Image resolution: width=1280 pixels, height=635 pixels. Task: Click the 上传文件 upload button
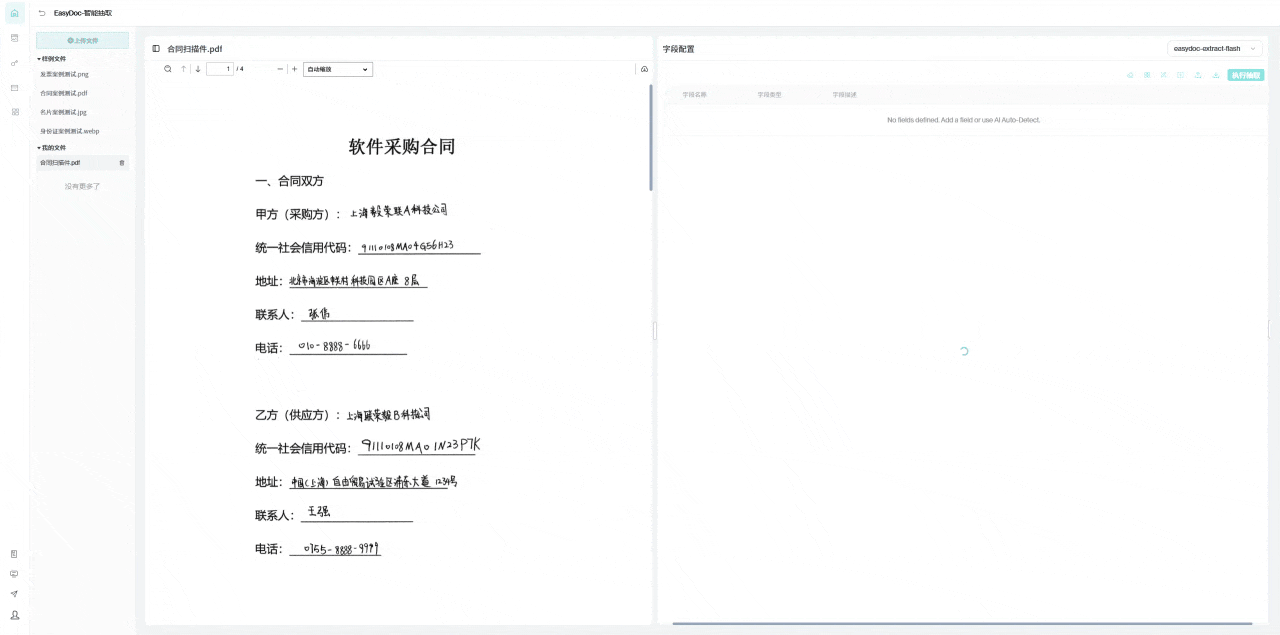point(82,39)
